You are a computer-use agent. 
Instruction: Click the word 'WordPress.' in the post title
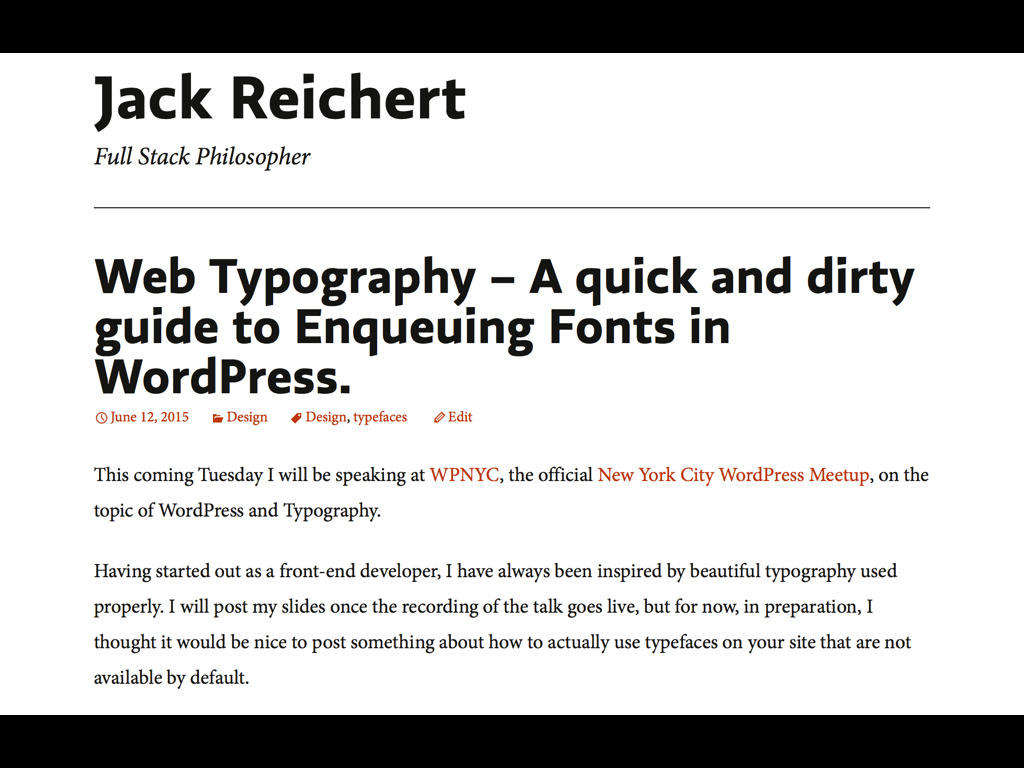223,377
